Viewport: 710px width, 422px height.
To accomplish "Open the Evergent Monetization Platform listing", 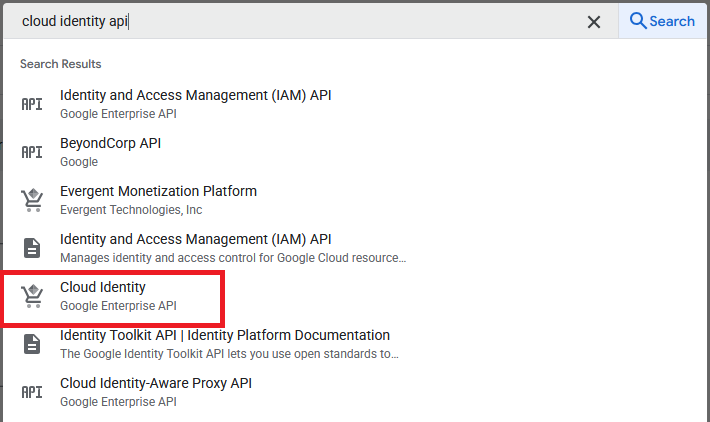I will (x=158, y=191).
